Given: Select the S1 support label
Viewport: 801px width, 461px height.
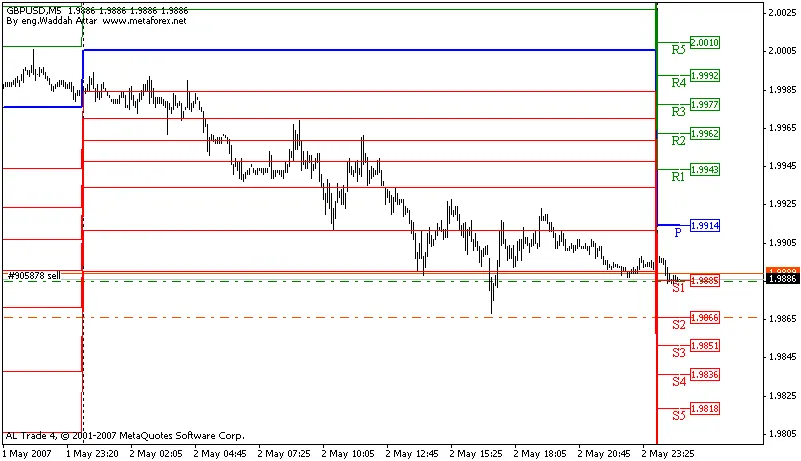Looking at the screenshot, I should (x=678, y=288).
